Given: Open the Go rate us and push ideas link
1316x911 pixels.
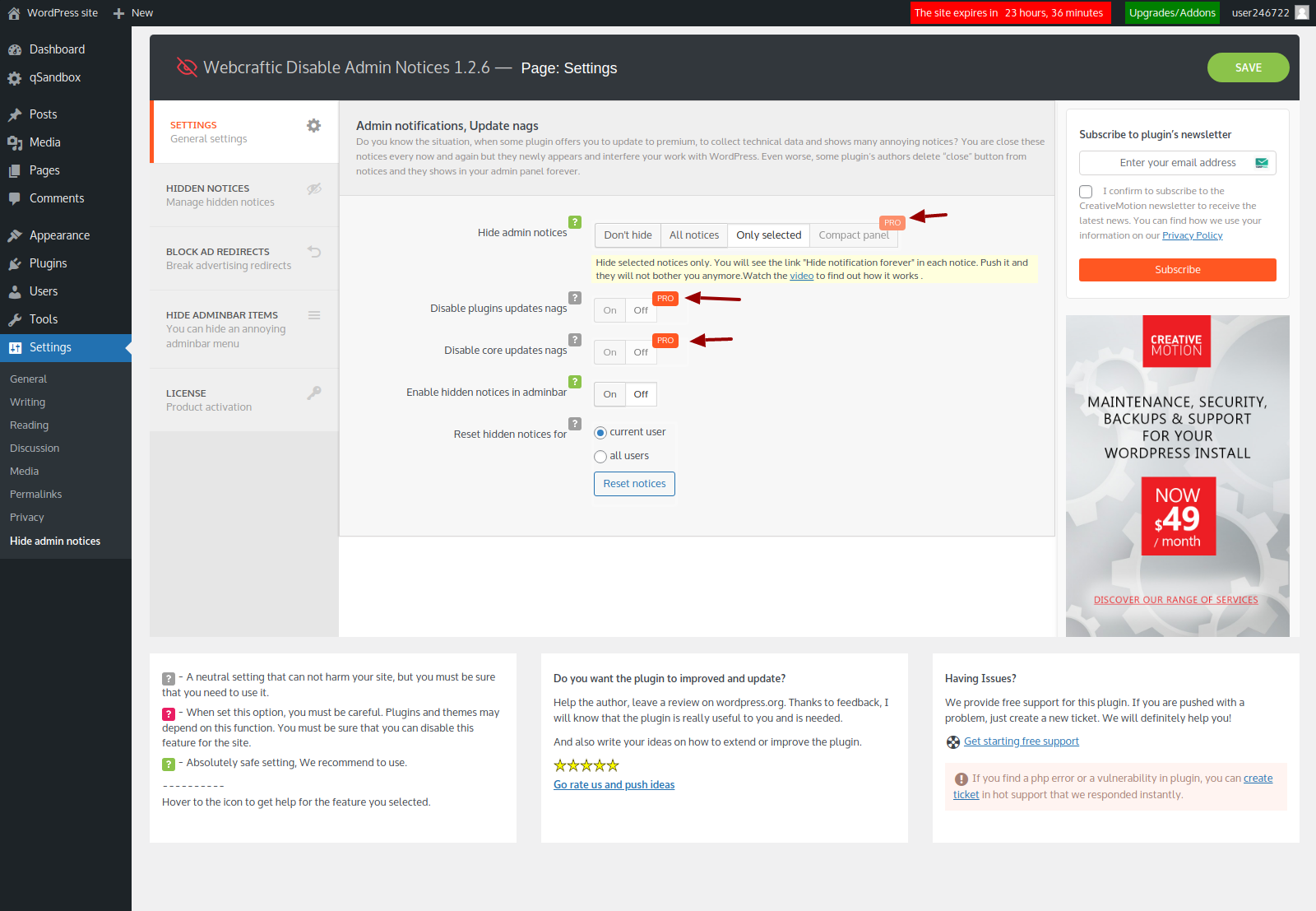Looking at the screenshot, I should tap(614, 784).
